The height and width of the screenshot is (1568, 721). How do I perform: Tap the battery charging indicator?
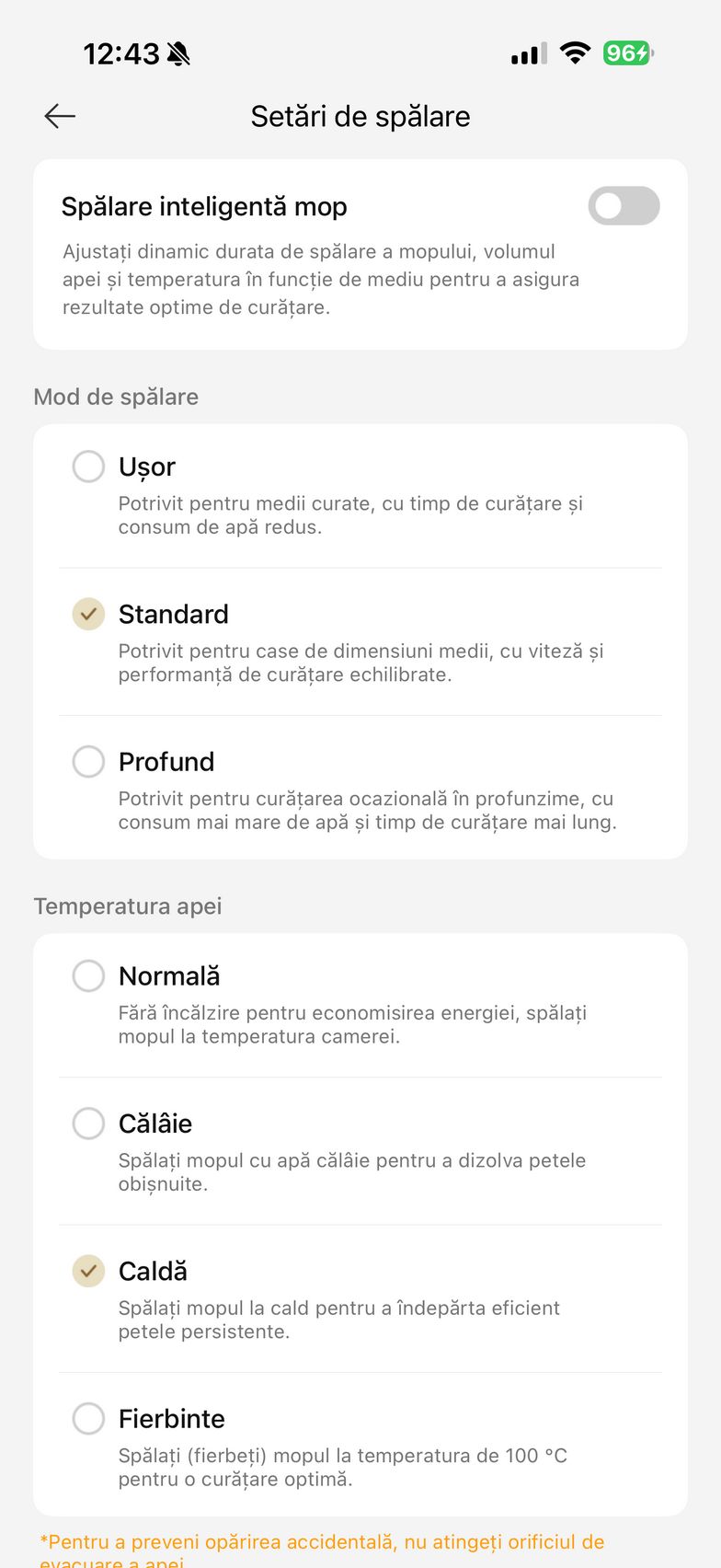click(627, 53)
